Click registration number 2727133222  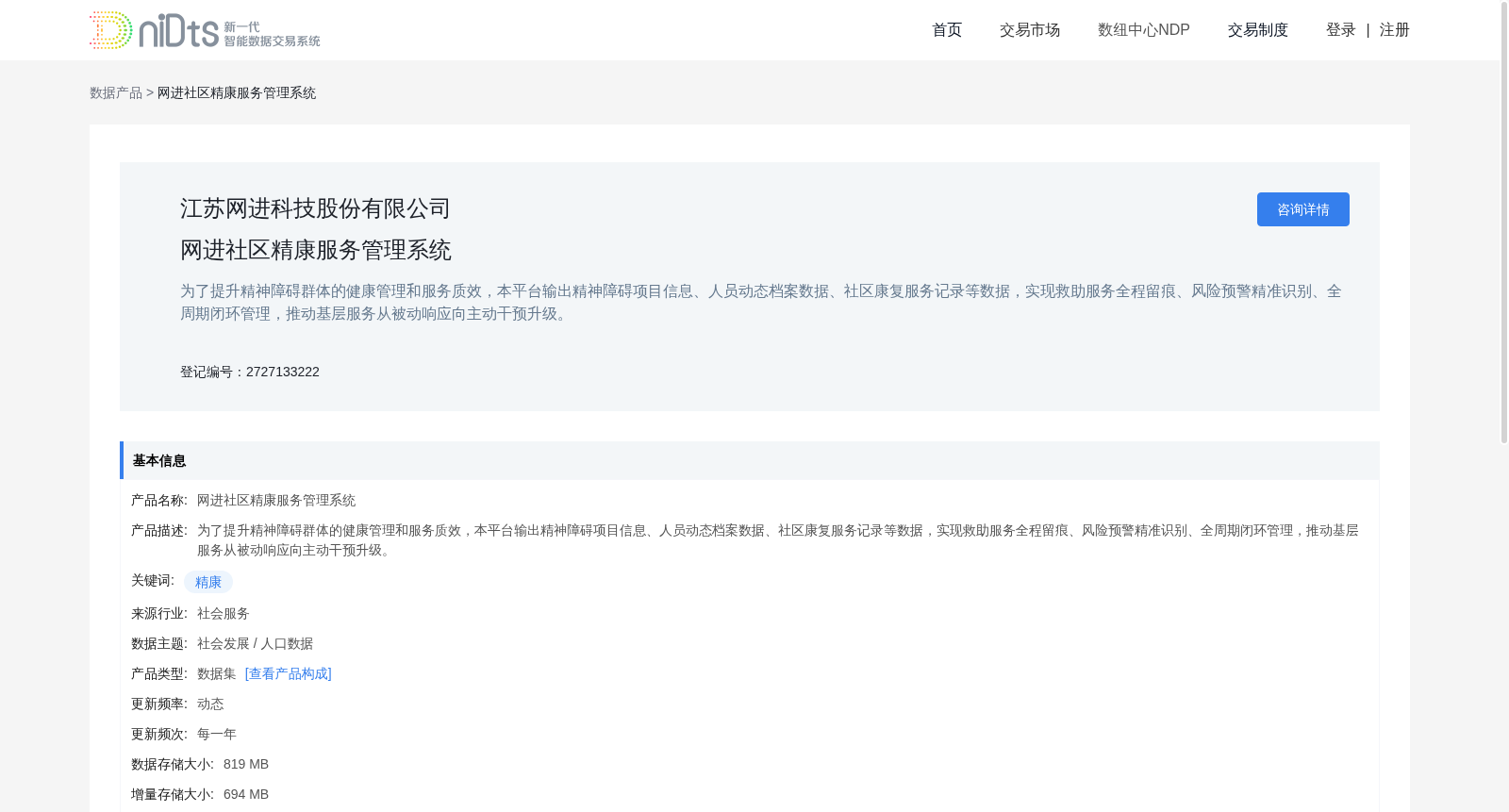click(283, 372)
